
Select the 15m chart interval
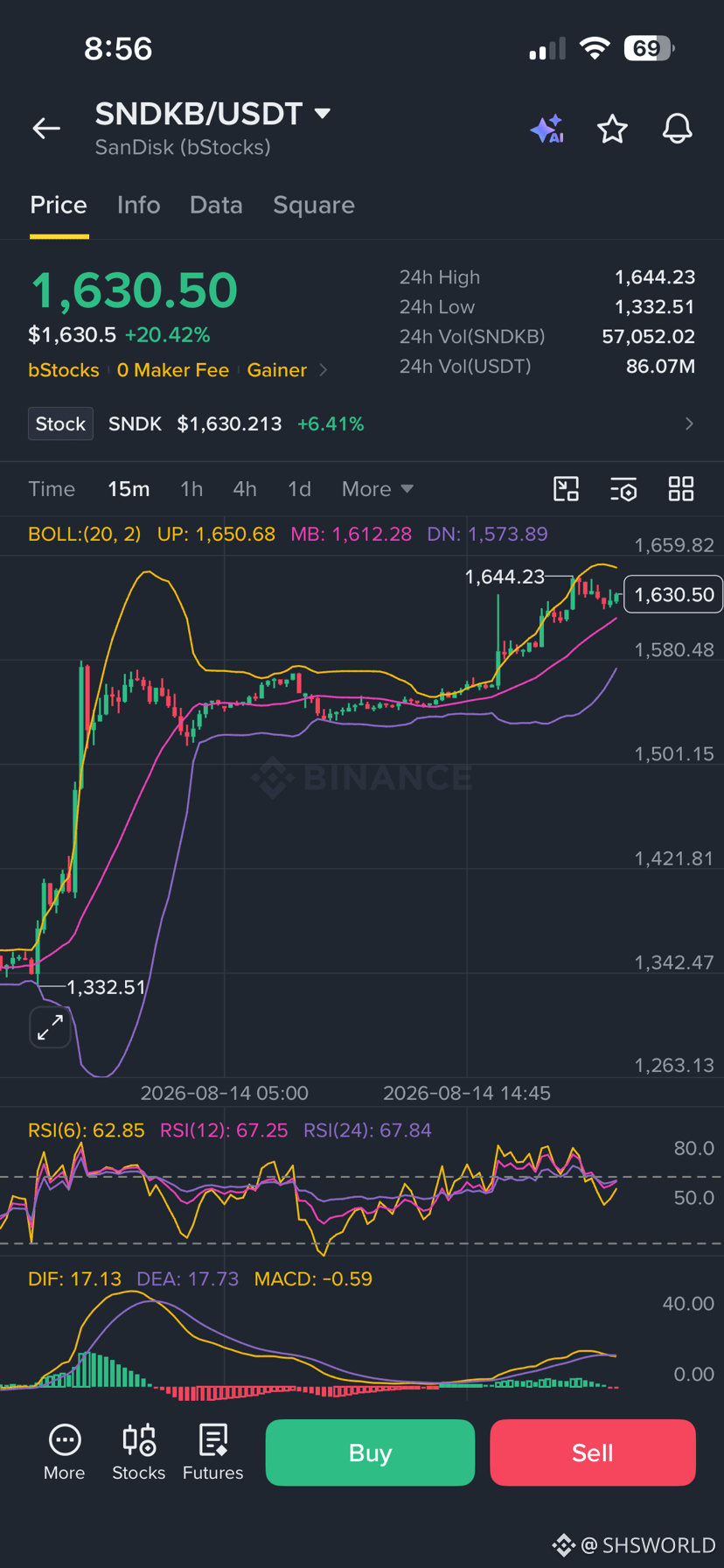pyautogui.click(x=129, y=489)
